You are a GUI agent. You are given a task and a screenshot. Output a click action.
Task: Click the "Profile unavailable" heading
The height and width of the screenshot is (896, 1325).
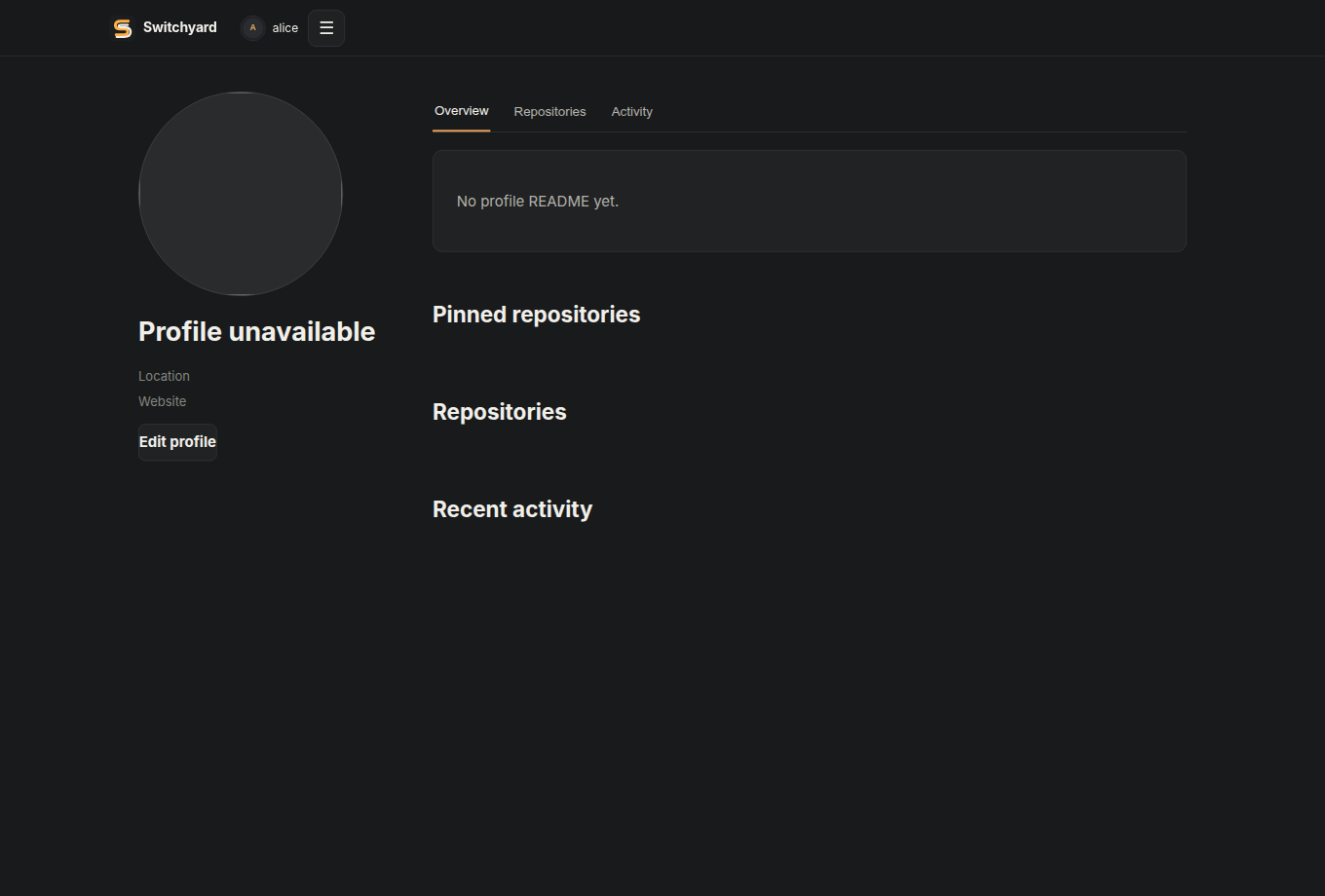point(257,332)
